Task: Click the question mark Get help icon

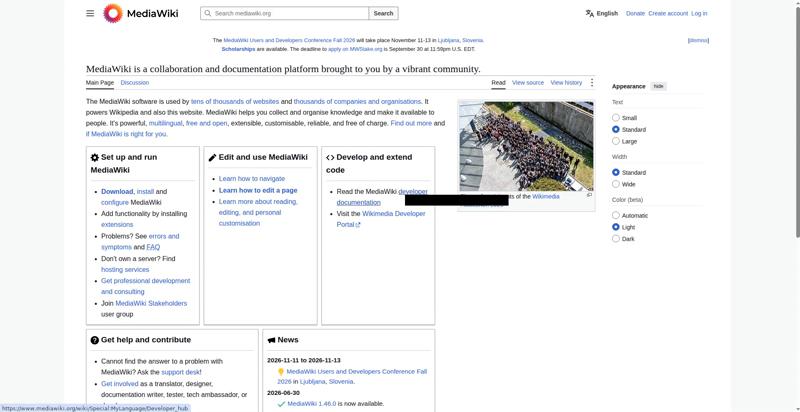Action: click(94, 340)
